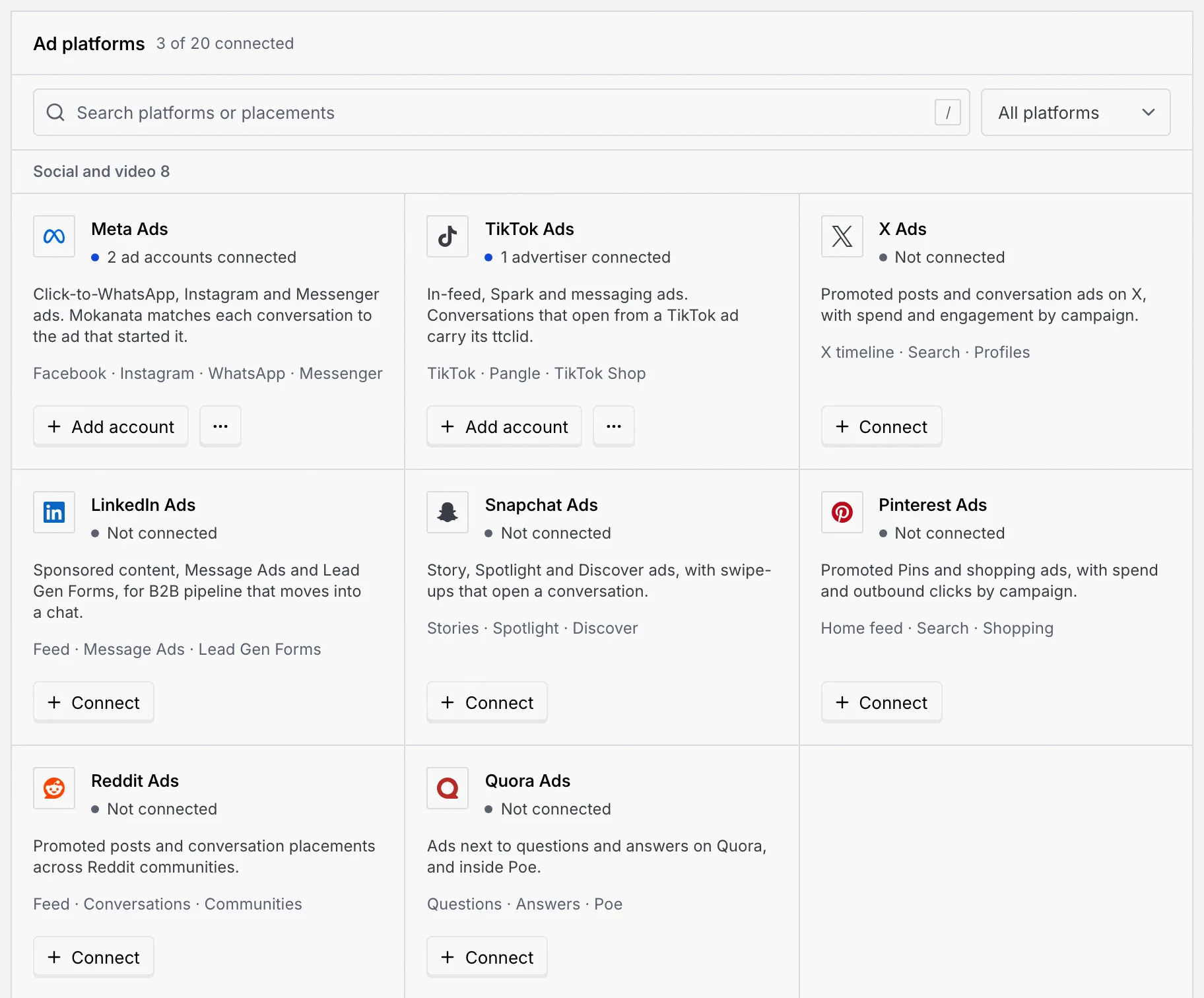
Task: Click the 'Ad platforms' heading
Action: (89, 44)
